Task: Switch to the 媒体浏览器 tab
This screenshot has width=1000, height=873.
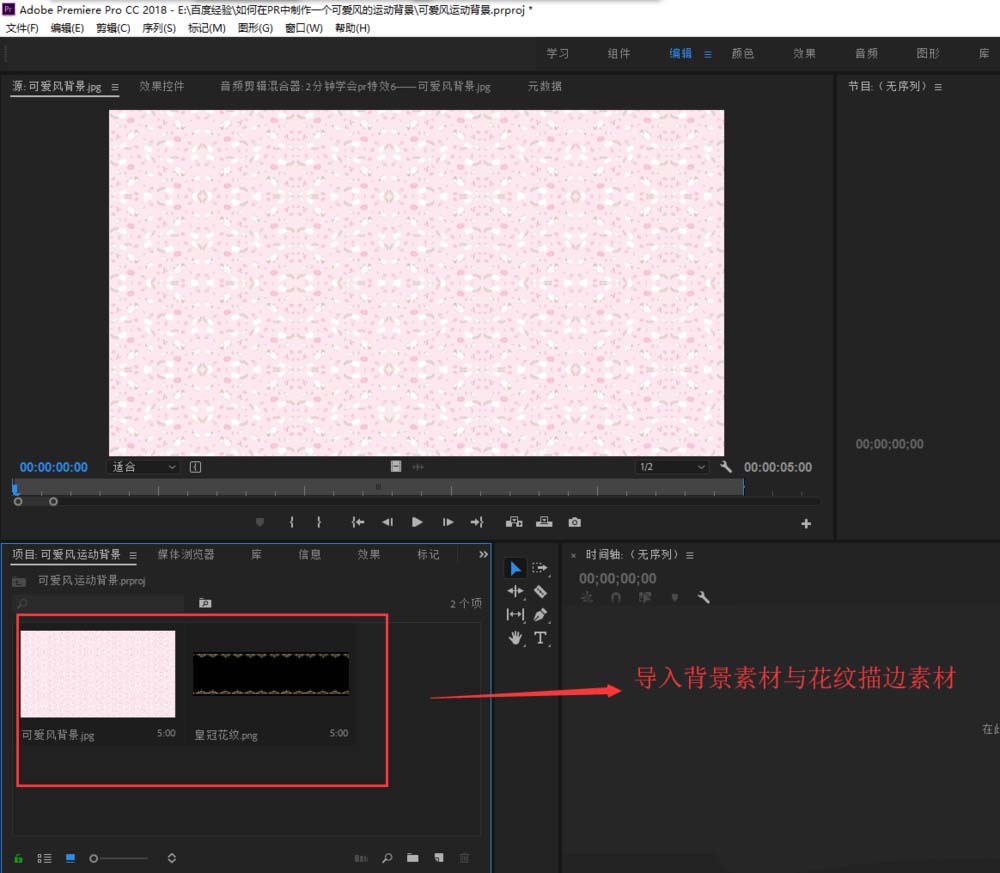Action: pos(186,554)
